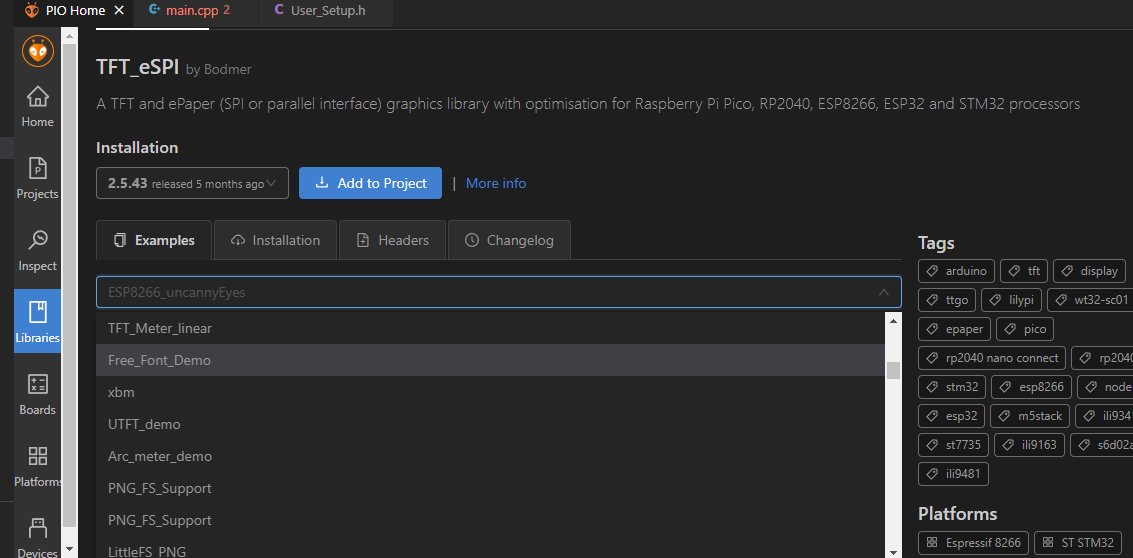The image size is (1133, 558).
Task: Click the examples list scrollbar thumb
Action: point(893,370)
